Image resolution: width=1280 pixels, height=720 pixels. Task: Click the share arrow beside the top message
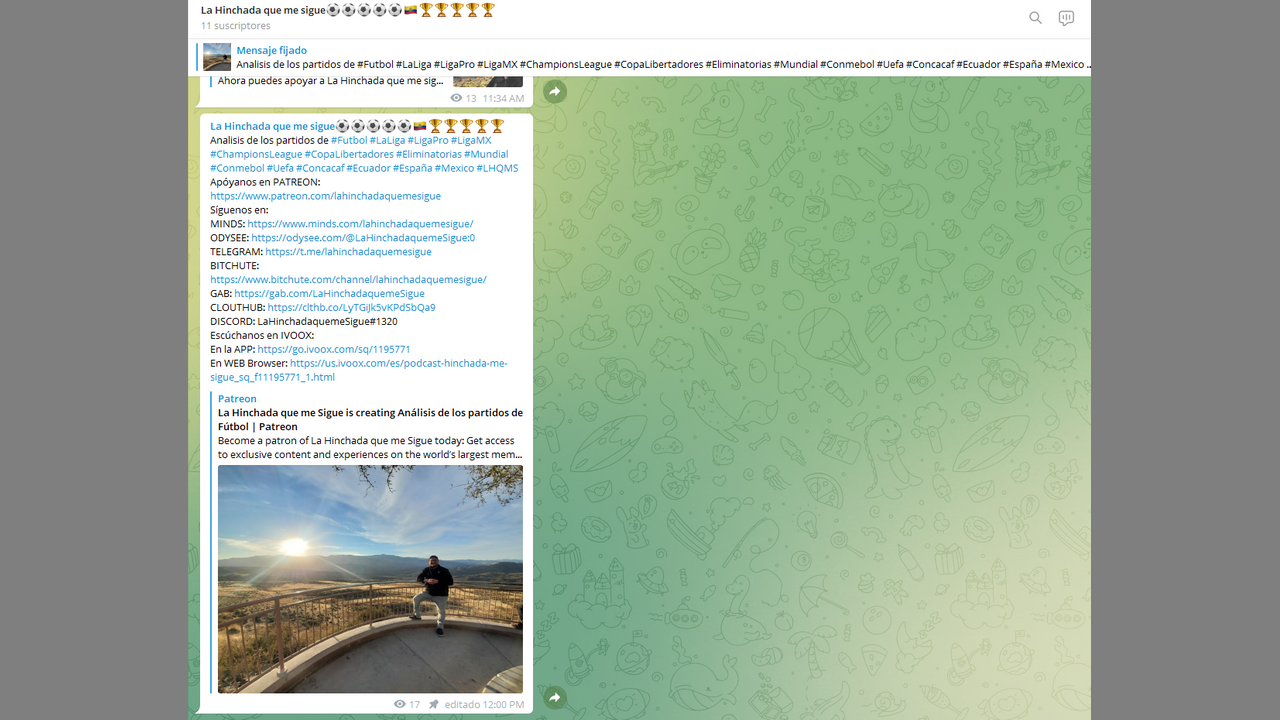point(555,92)
